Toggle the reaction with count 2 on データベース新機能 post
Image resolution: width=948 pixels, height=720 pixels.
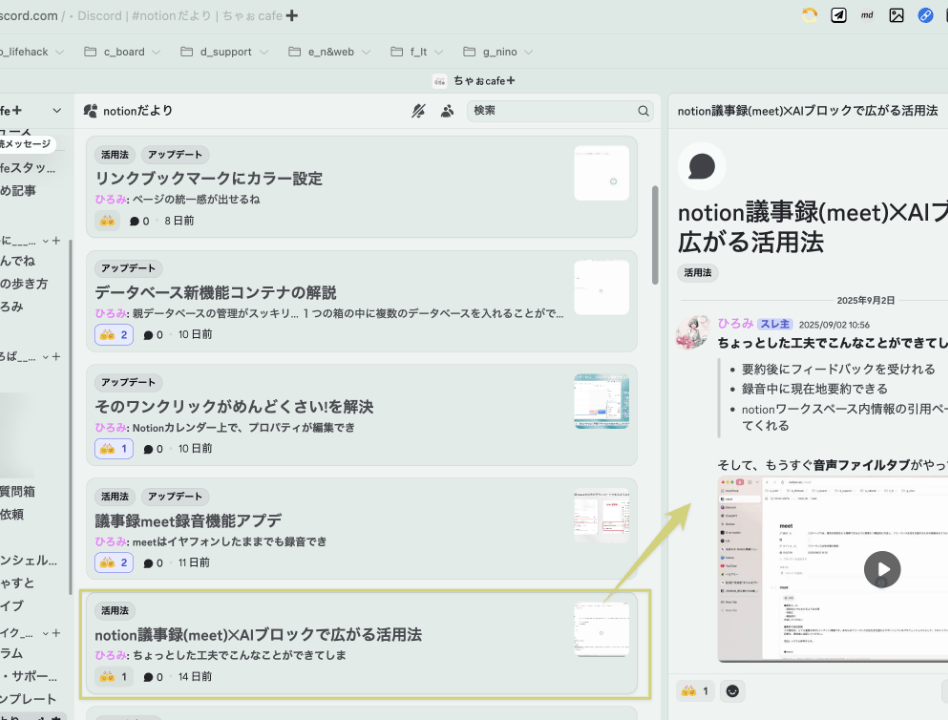pos(114,335)
